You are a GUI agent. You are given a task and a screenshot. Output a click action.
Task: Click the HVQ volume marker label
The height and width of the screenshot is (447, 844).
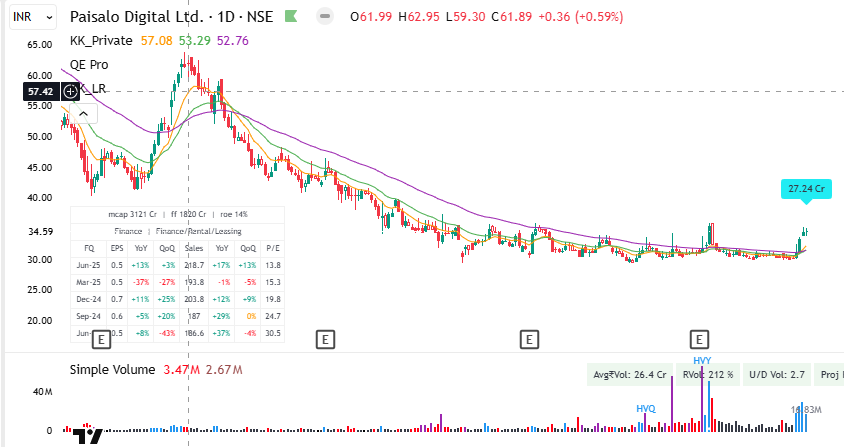646,409
